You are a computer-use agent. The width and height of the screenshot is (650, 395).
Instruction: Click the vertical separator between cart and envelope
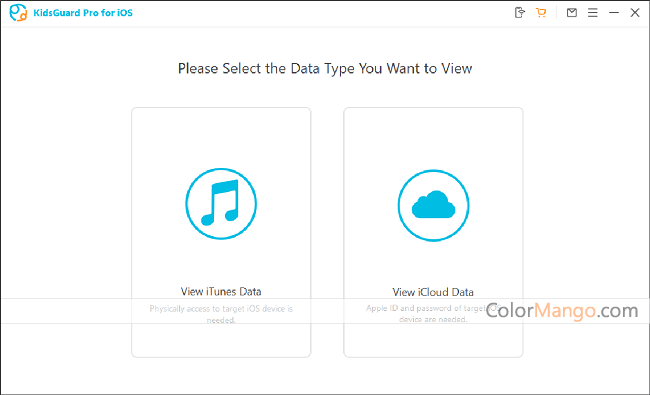(556, 13)
